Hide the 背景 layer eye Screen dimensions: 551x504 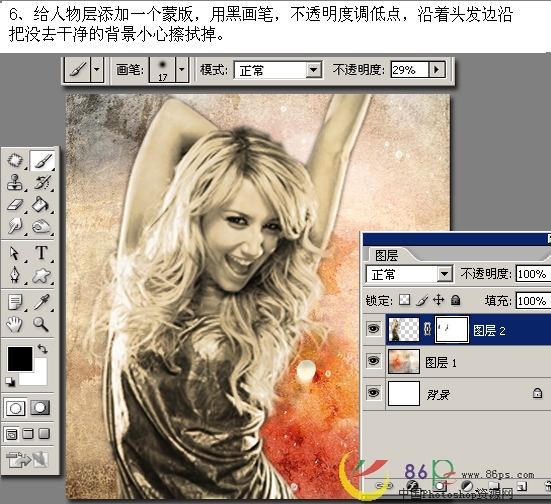[x=374, y=393]
